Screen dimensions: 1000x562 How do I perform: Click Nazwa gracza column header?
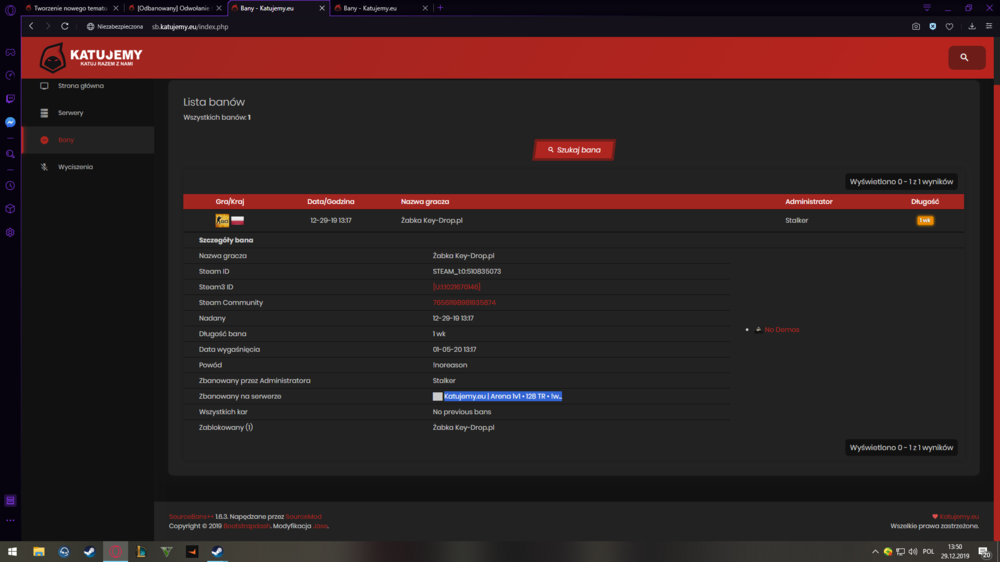pyautogui.click(x=425, y=202)
